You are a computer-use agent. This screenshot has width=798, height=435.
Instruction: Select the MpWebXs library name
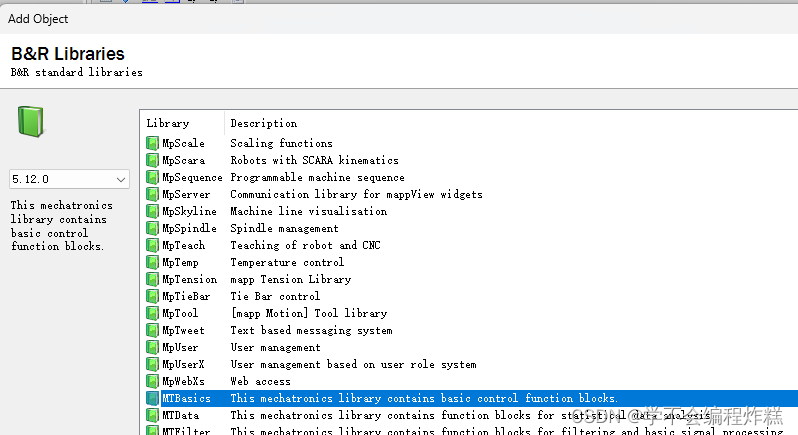point(183,381)
